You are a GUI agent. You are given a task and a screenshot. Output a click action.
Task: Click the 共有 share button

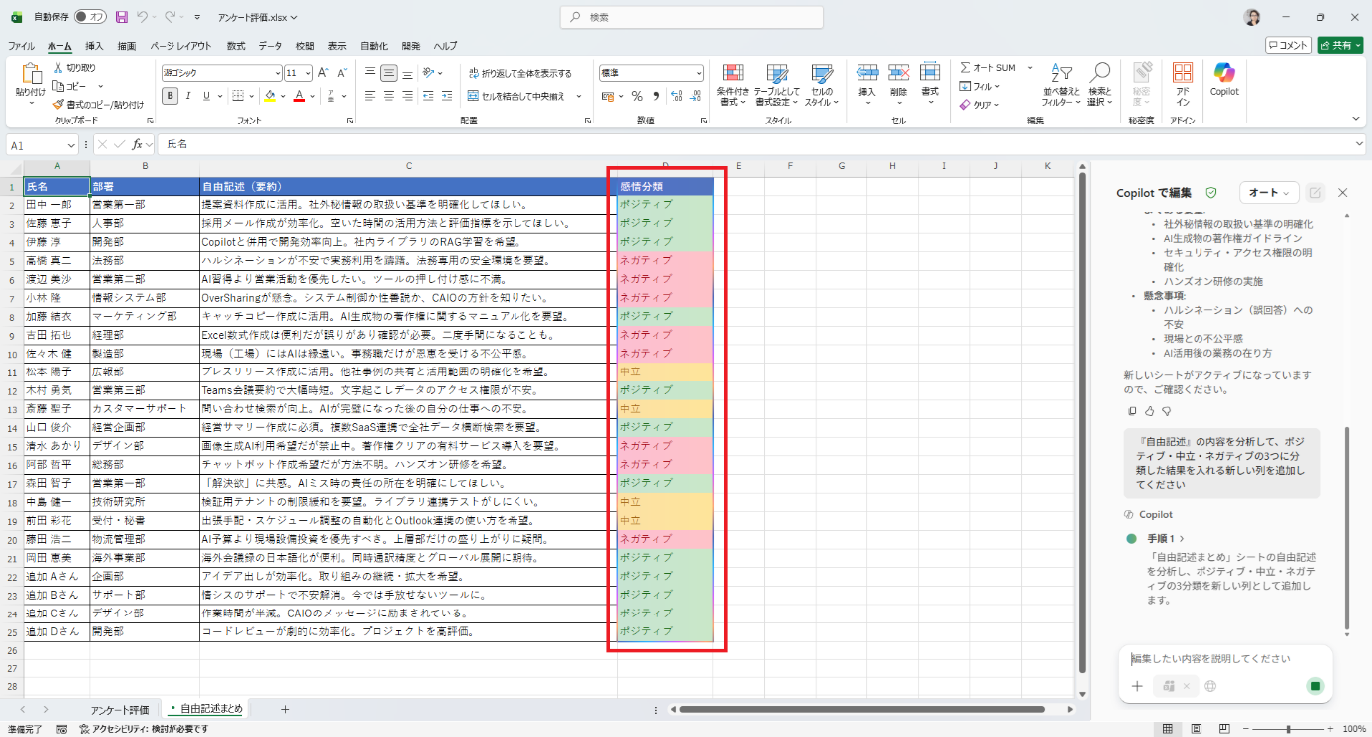coord(1339,45)
